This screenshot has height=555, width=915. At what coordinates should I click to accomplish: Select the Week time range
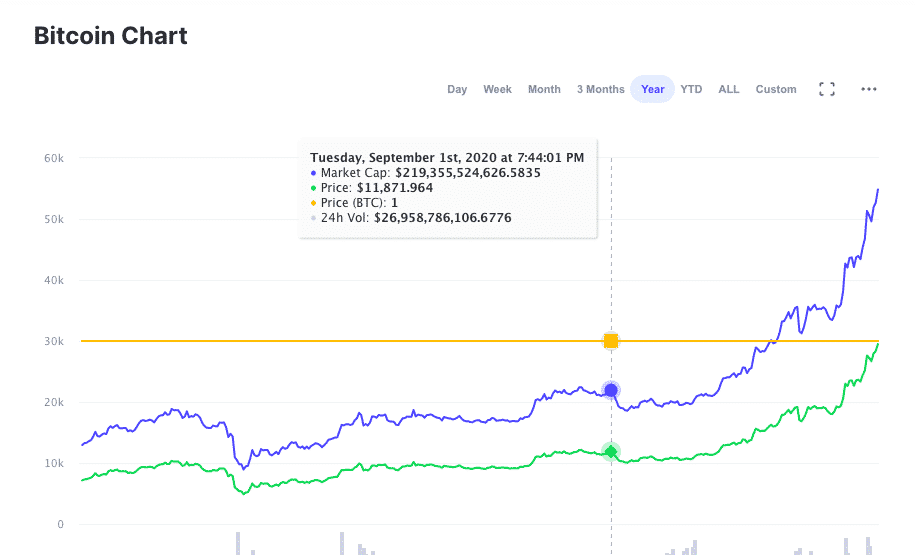[x=497, y=89]
